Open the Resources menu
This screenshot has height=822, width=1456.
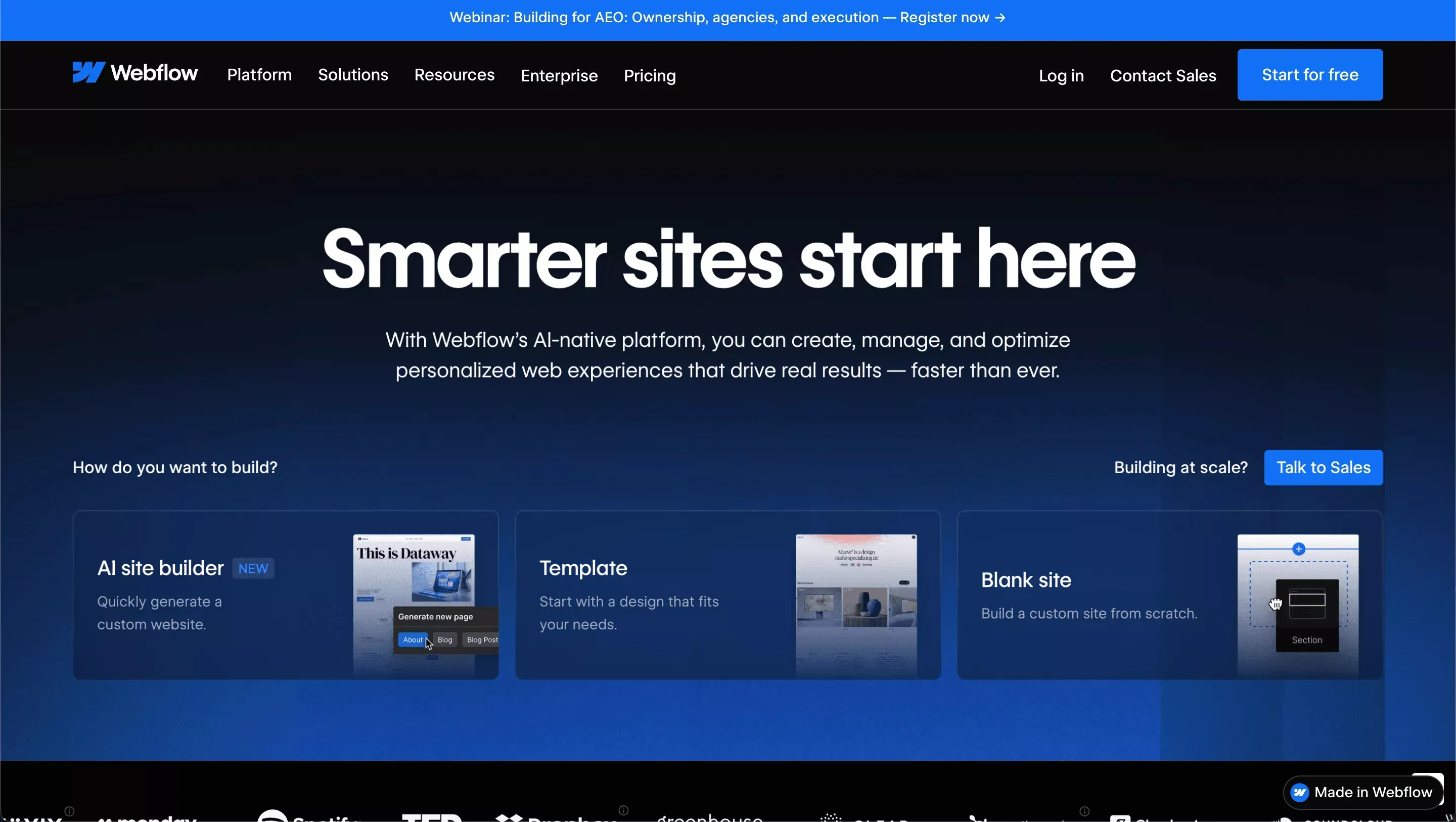tap(454, 75)
